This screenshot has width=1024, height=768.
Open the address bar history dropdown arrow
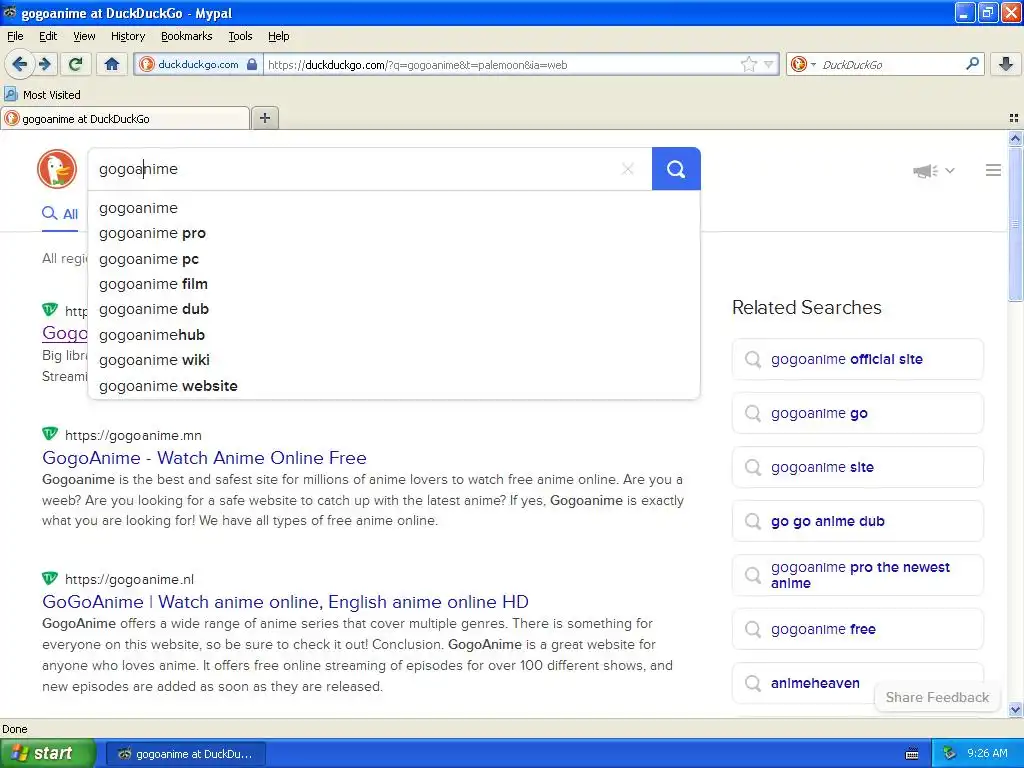(x=769, y=64)
